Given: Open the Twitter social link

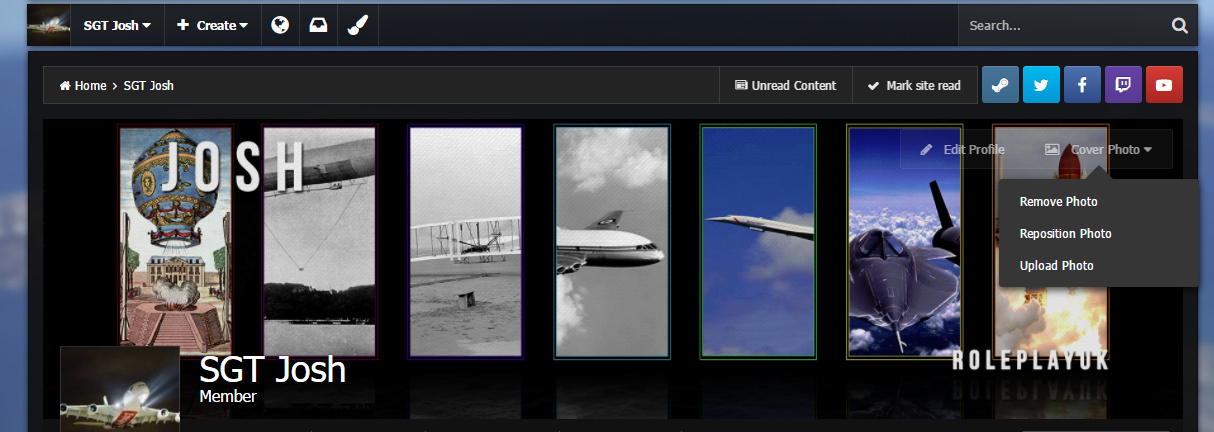Looking at the screenshot, I should [x=1041, y=85].
